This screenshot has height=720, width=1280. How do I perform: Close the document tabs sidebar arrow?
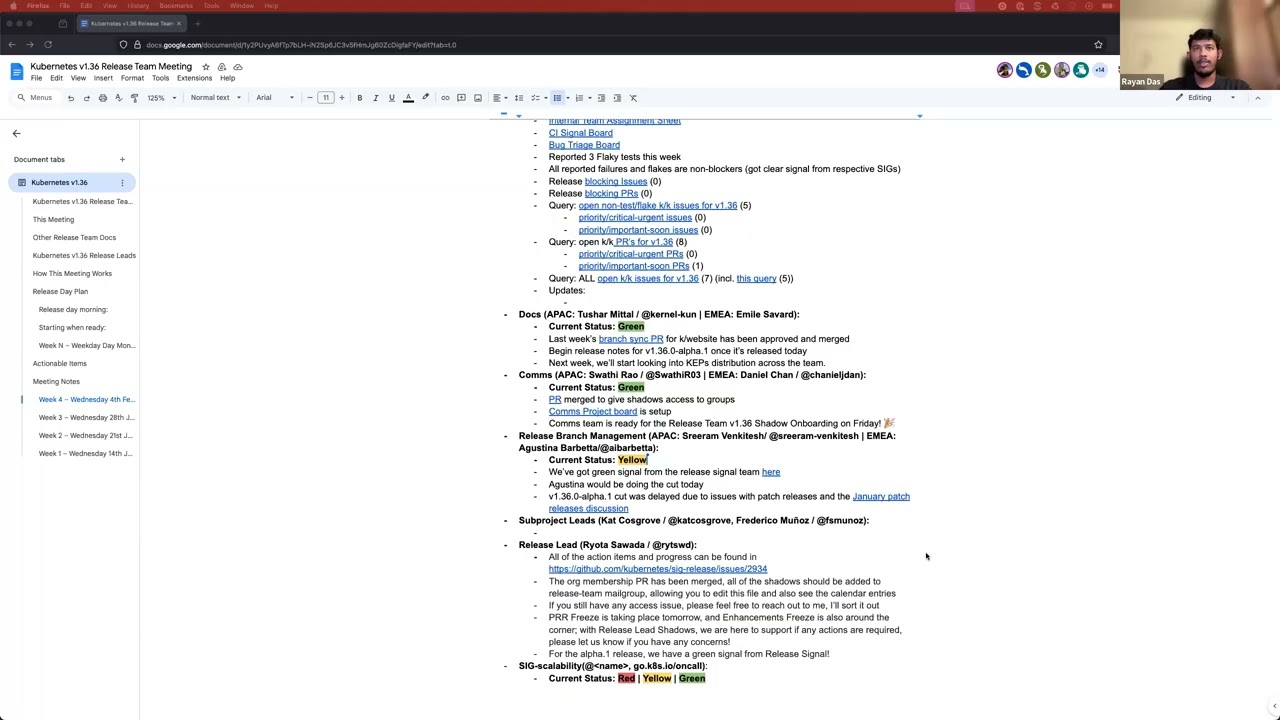tap(16, 133)
